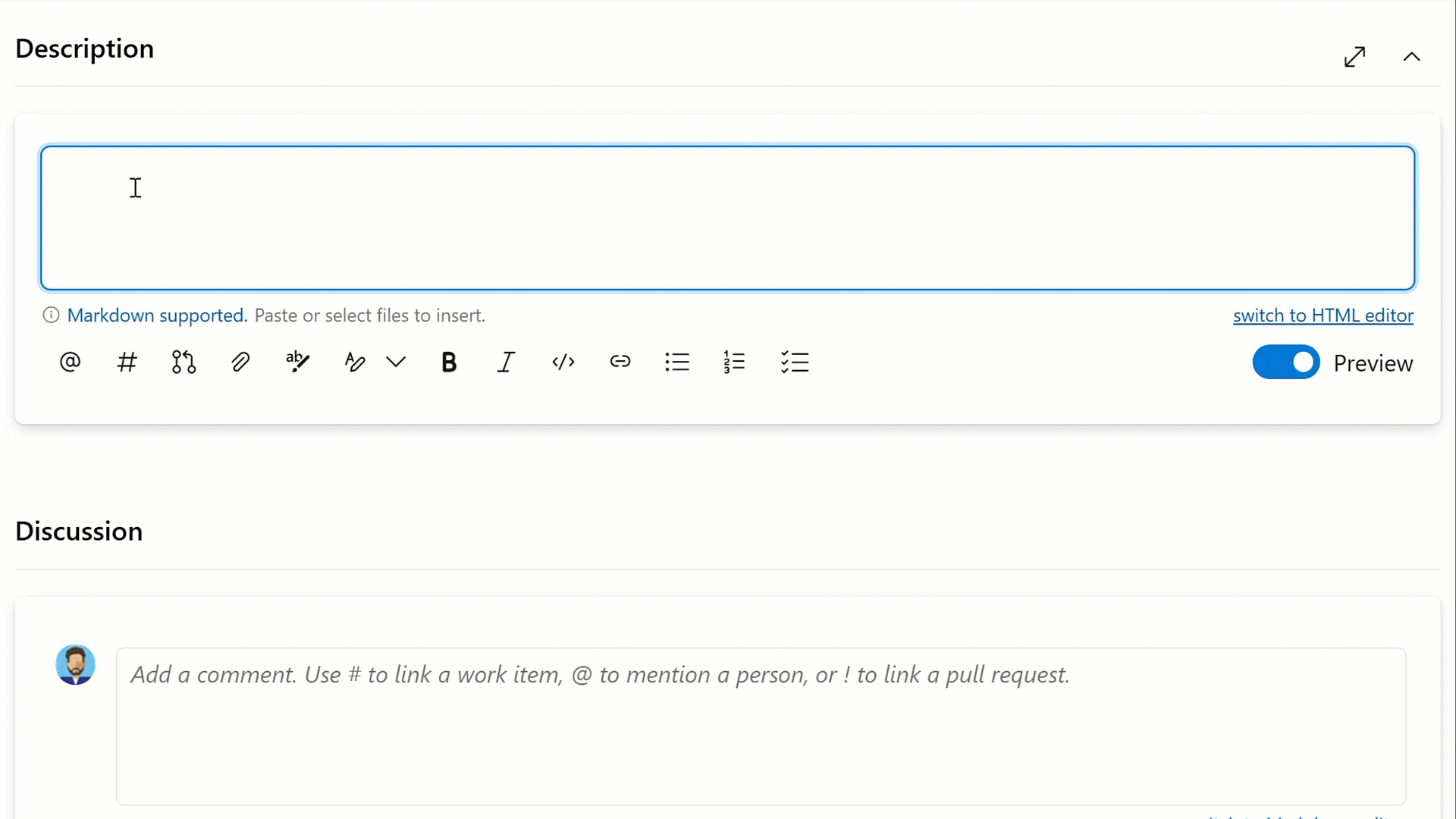Image resolution: width=1456 pixels, height=819 pixels.
Task: Create a bulleted list
Action: [677, 362]
